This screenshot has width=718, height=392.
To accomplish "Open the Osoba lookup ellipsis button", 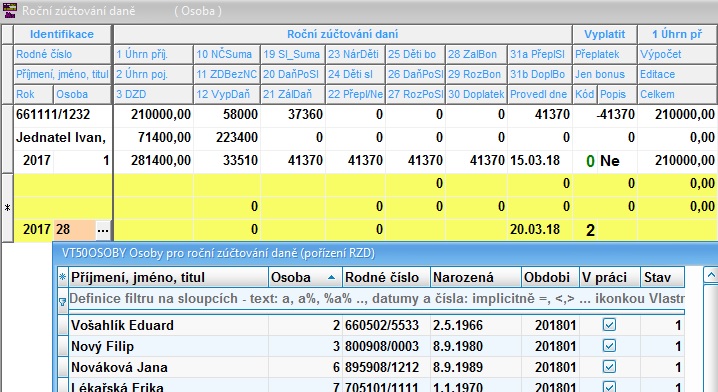I will click(x=103, y=230).
